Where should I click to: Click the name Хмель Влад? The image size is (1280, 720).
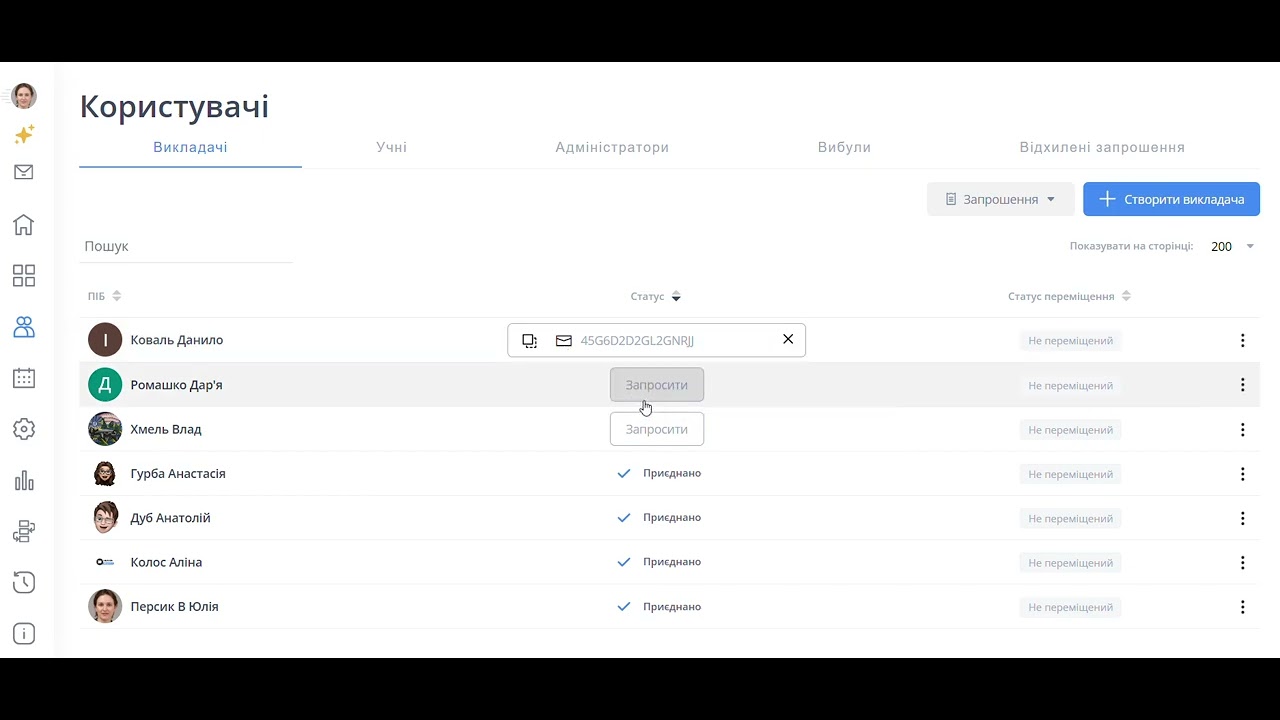pyautogui.click(x=166, y=429)
